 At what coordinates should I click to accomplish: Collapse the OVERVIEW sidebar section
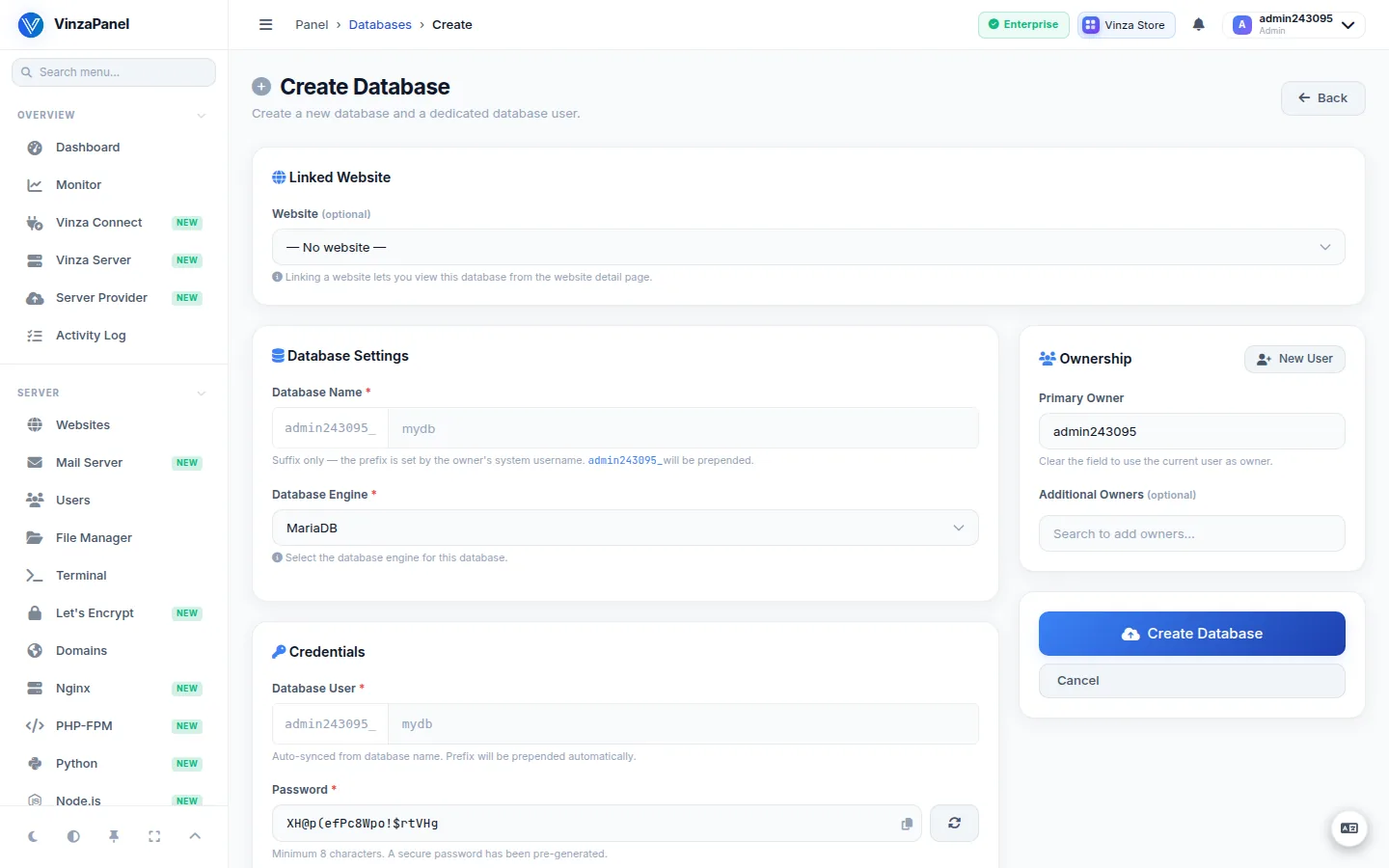point(201,116)
